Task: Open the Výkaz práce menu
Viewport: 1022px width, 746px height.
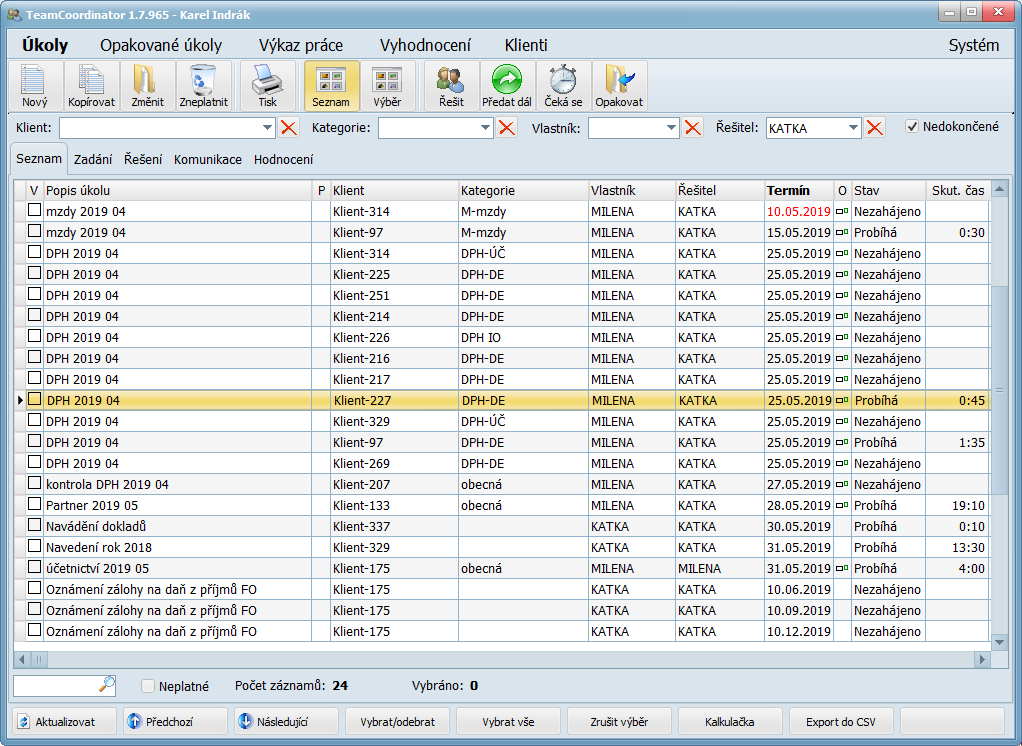Action: pyautogui.click(x=300, y=45)
